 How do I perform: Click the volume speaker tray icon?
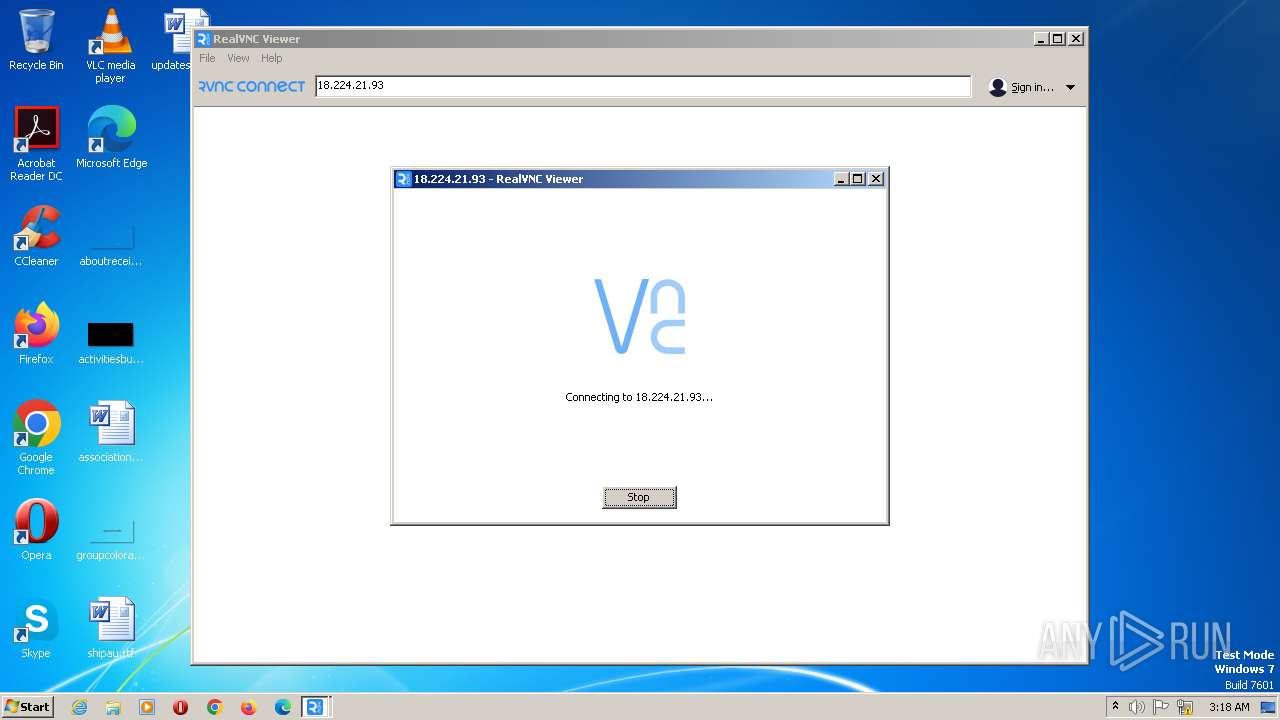tap(1136, 707)
